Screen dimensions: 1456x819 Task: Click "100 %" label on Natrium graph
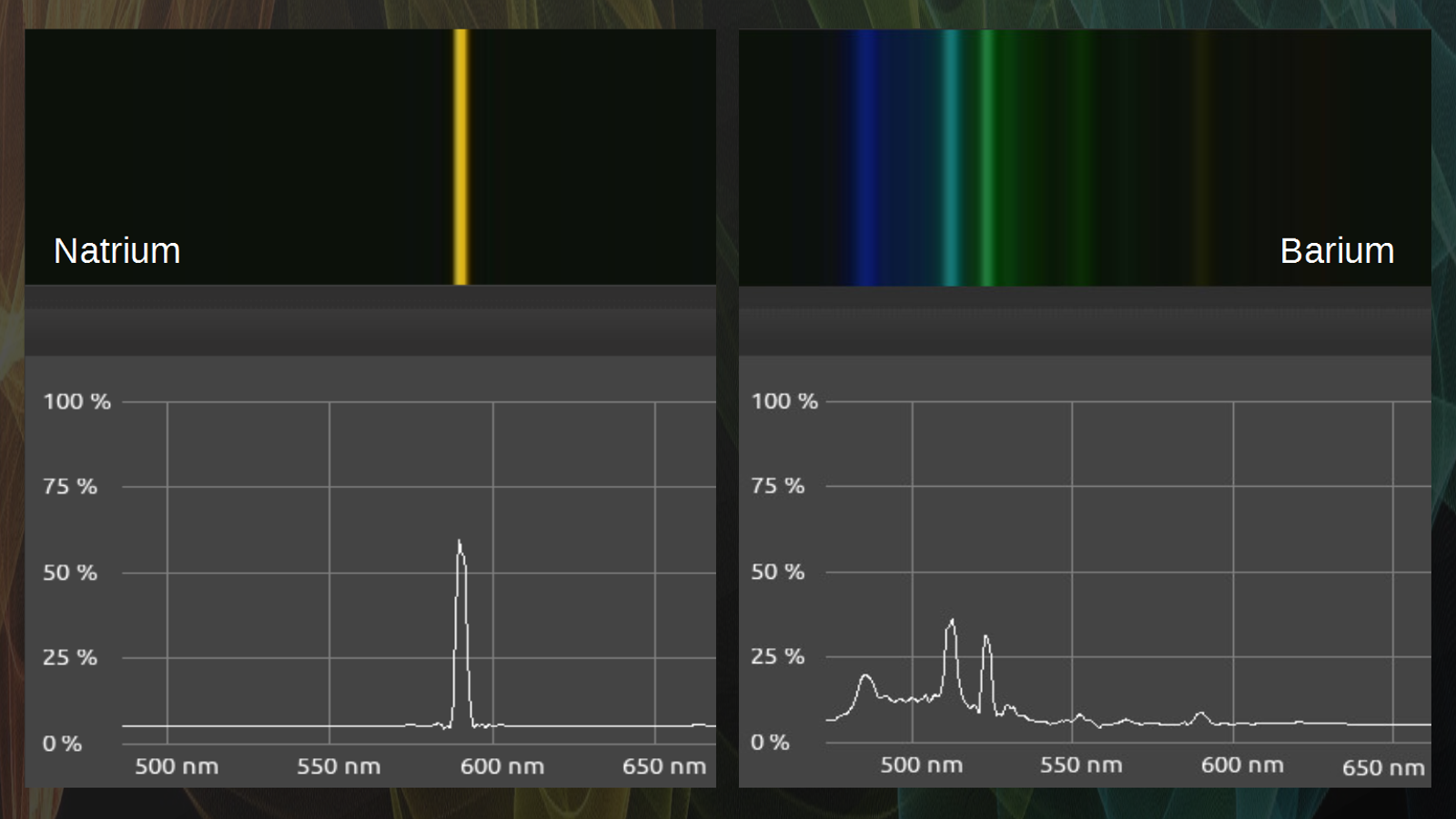click(x=77, y=401)
